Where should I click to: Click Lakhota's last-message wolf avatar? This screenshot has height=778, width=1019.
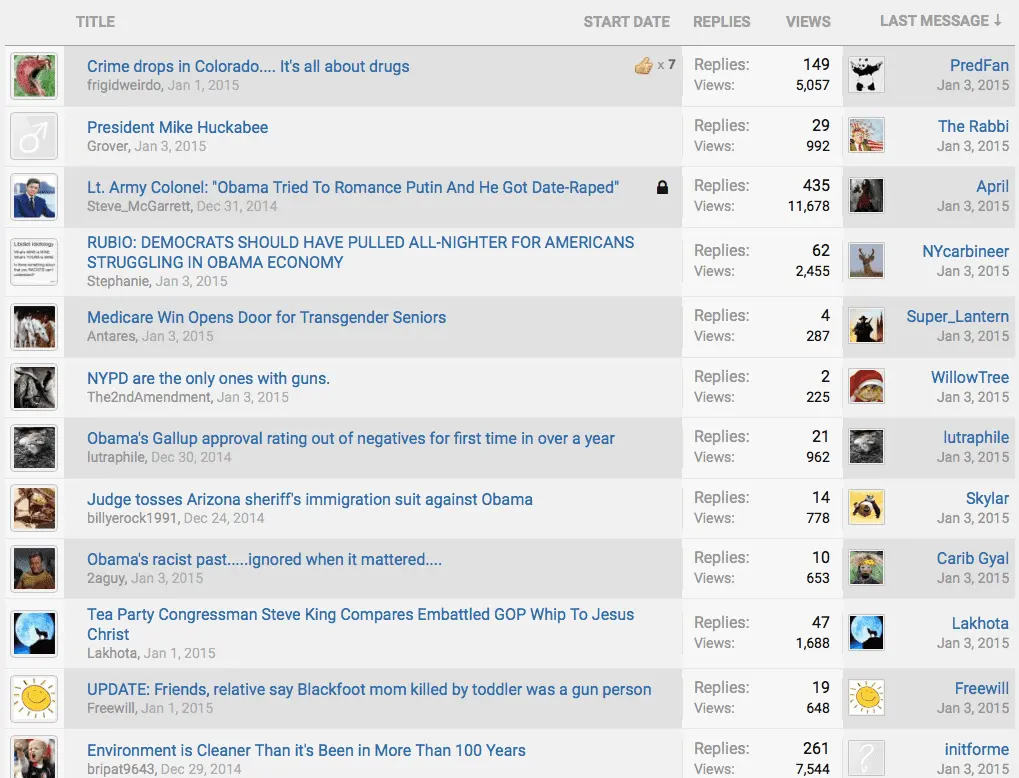pos(866,632)
